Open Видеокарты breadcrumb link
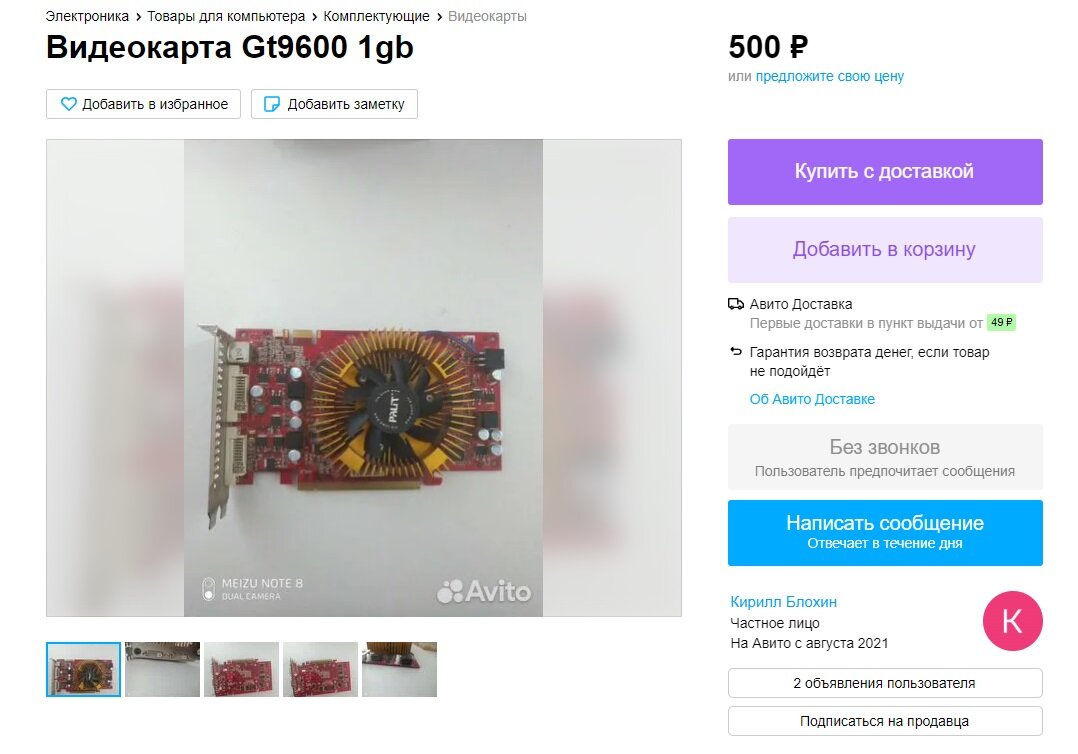Image resolution: width=1078 pixels, height=754 pixels. coord(487,16)
